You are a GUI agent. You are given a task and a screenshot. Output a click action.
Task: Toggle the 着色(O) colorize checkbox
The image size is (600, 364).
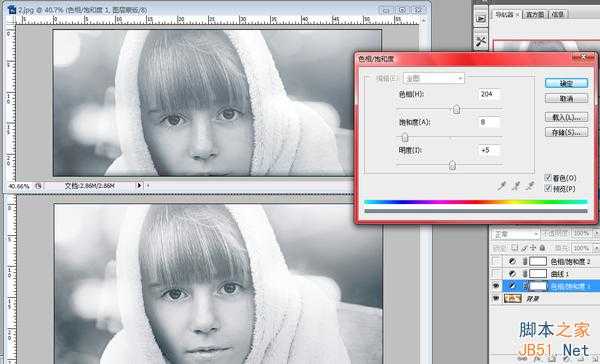[548, 178]
